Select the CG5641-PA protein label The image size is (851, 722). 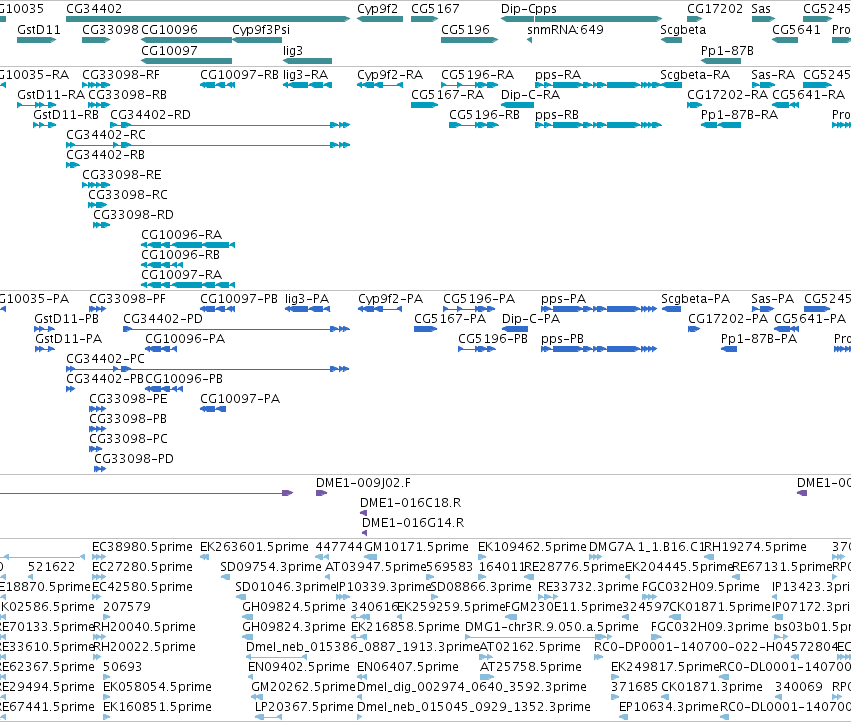pyautogui.click(x=810, y=319)
